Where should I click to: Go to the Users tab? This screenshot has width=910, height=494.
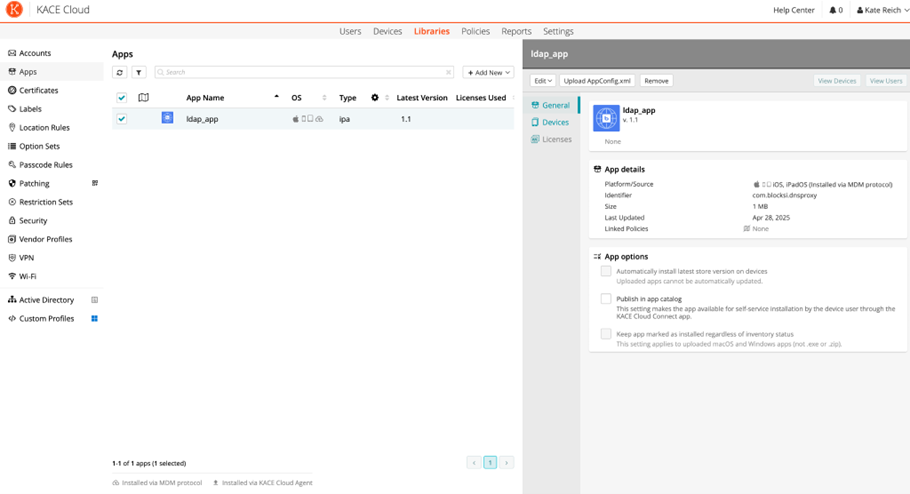pos(350,31)
